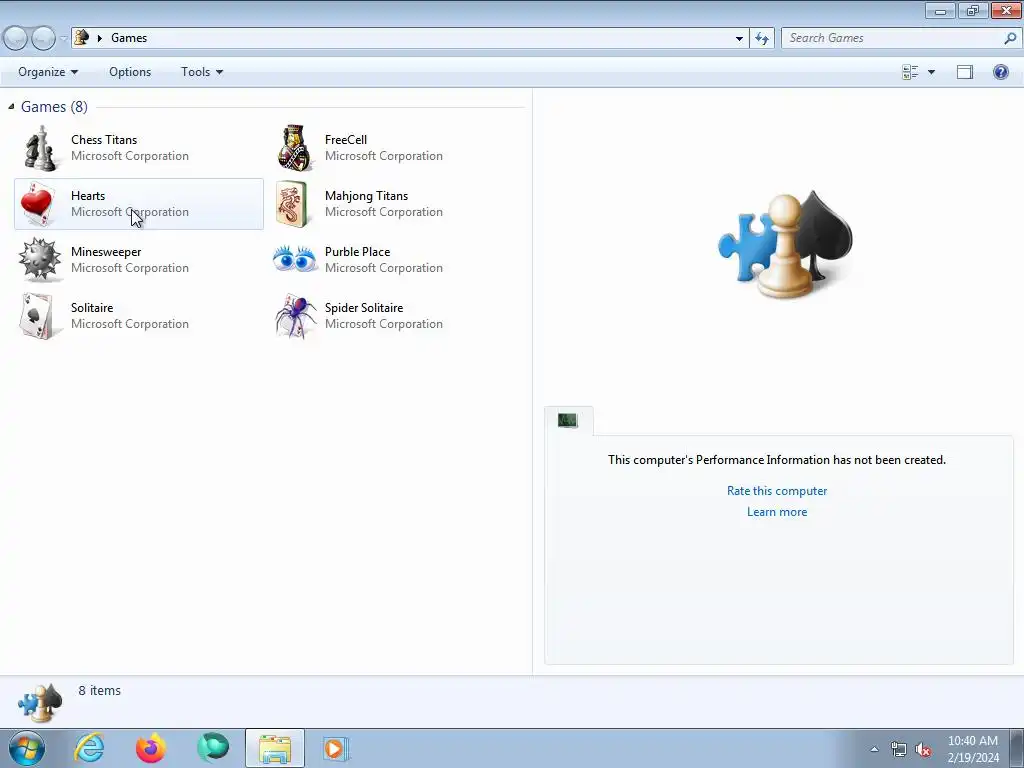Click the Games group header text
Viewport: 1024px width, 768px height.
(x=54, y=106)
